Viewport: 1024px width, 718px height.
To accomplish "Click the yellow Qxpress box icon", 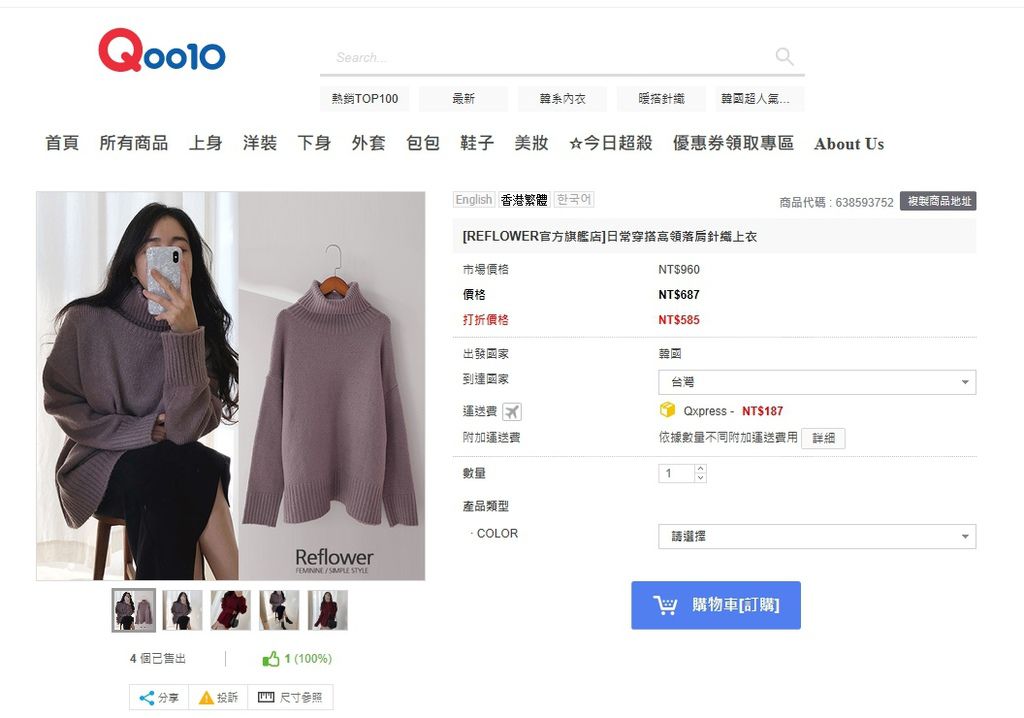I will tap(667, 410).
